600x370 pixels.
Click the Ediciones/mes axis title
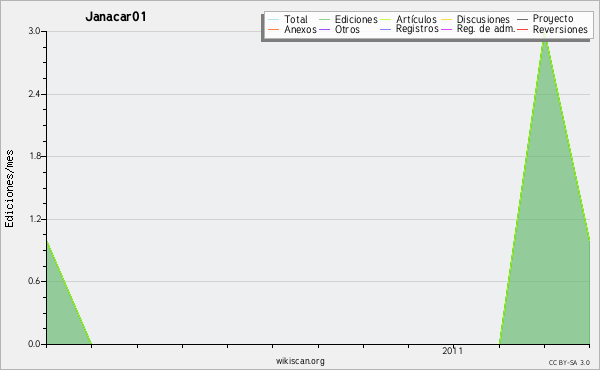(x=9, y=188)
